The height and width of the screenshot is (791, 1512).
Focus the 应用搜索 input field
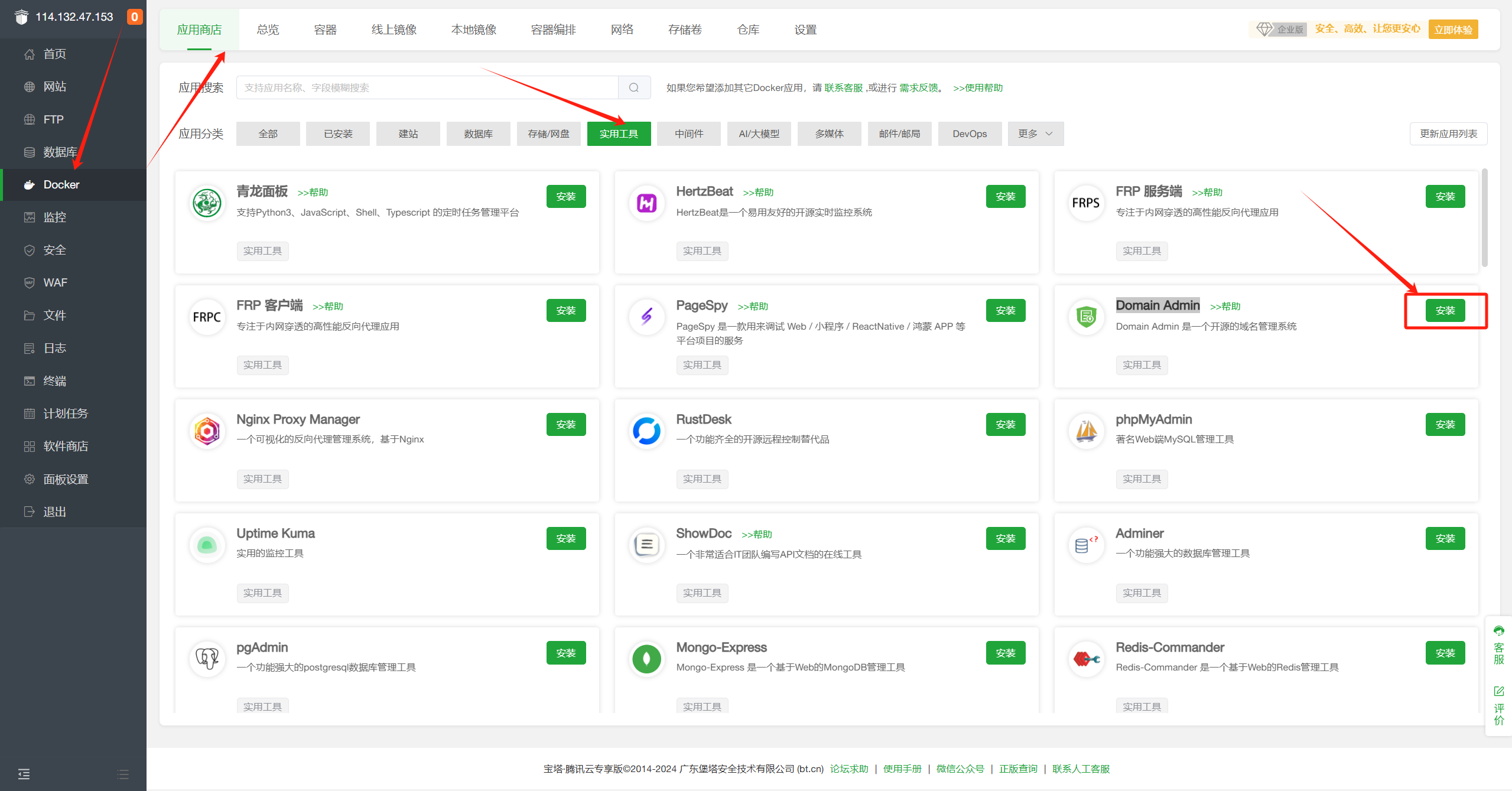tap(427, 87)
